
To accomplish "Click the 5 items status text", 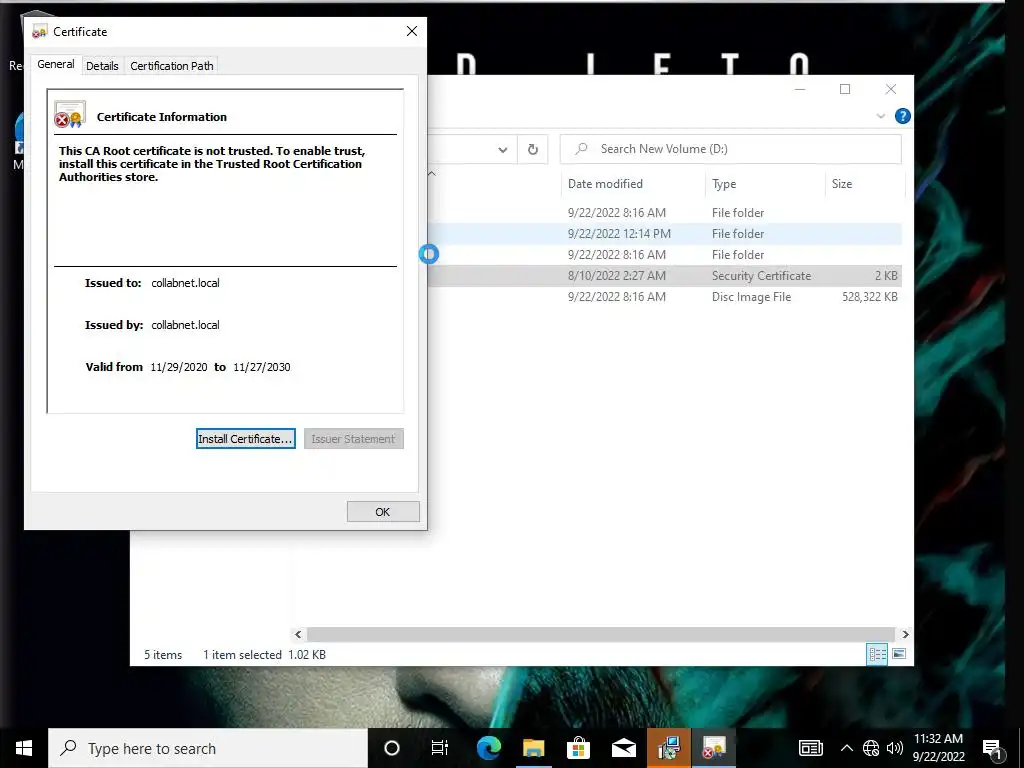I will click(163, 655).
